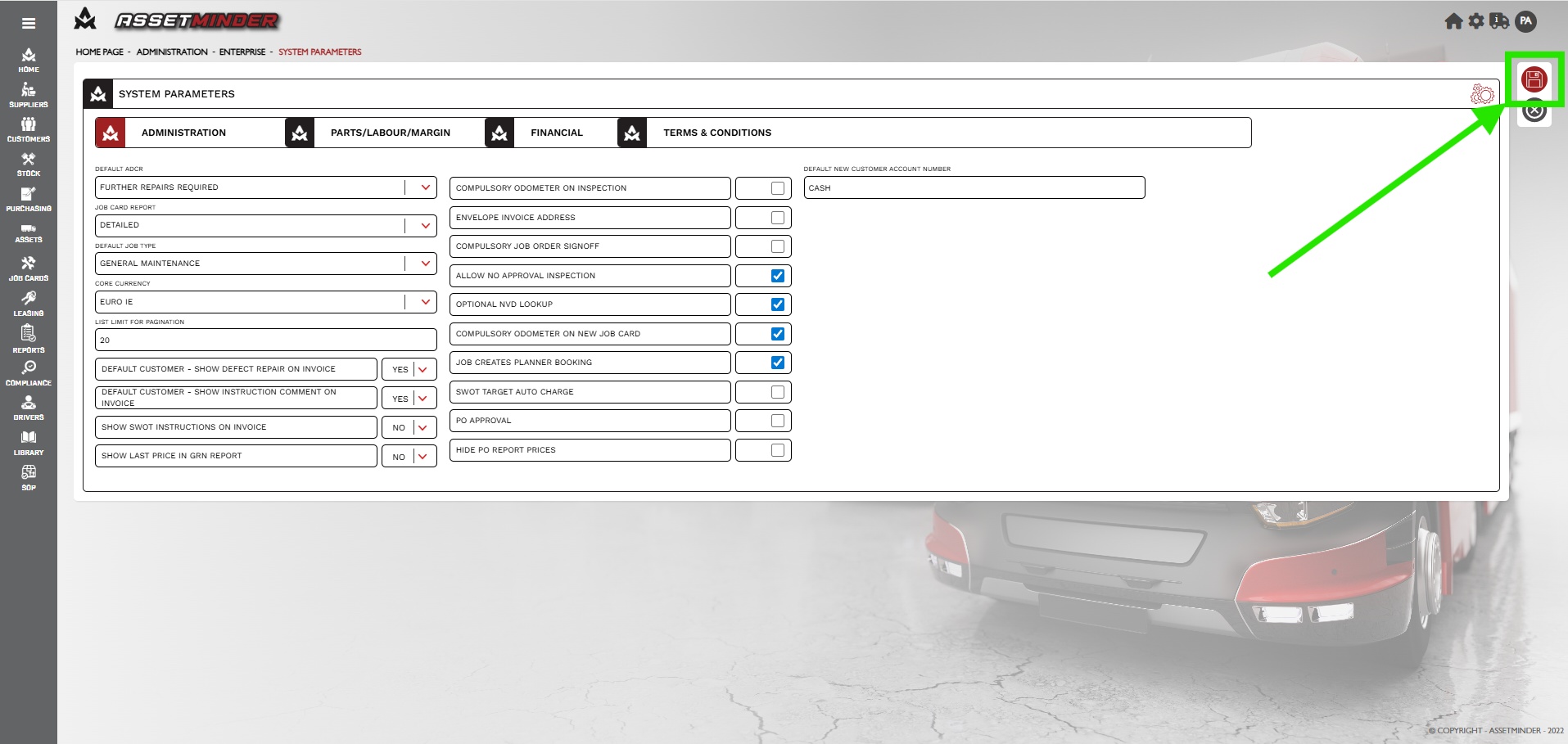Expand Show SWOT Instructions on Invoice dropdown
This screenshot has height=744, width=1568.
(x=423, y=427)
